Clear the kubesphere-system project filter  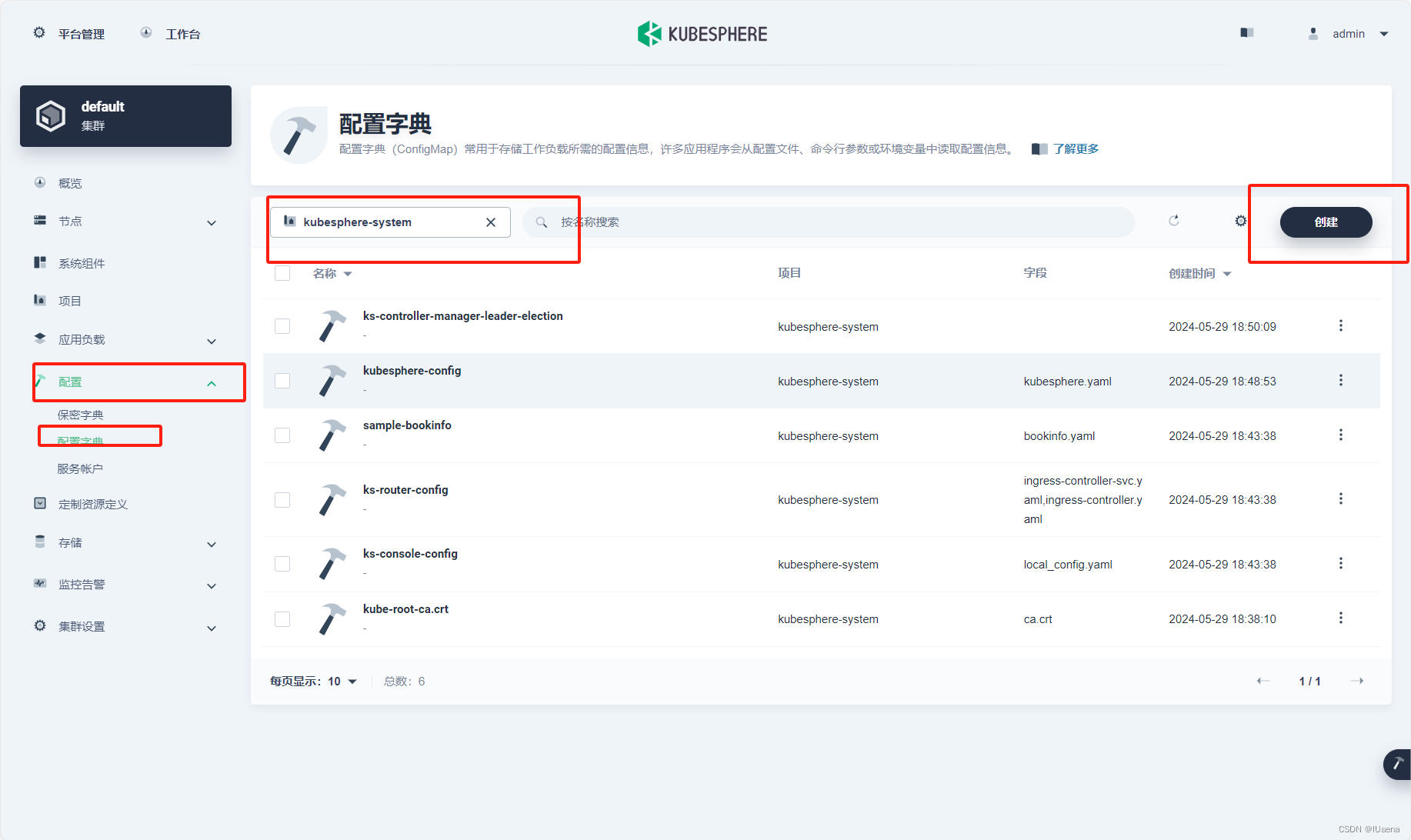tap(491, 222)
